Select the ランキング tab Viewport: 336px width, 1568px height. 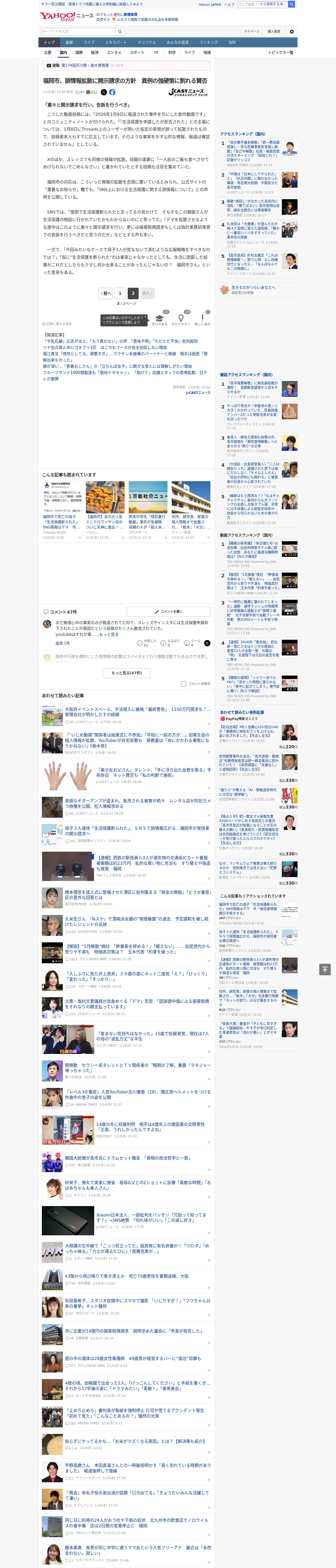(209, 43)
